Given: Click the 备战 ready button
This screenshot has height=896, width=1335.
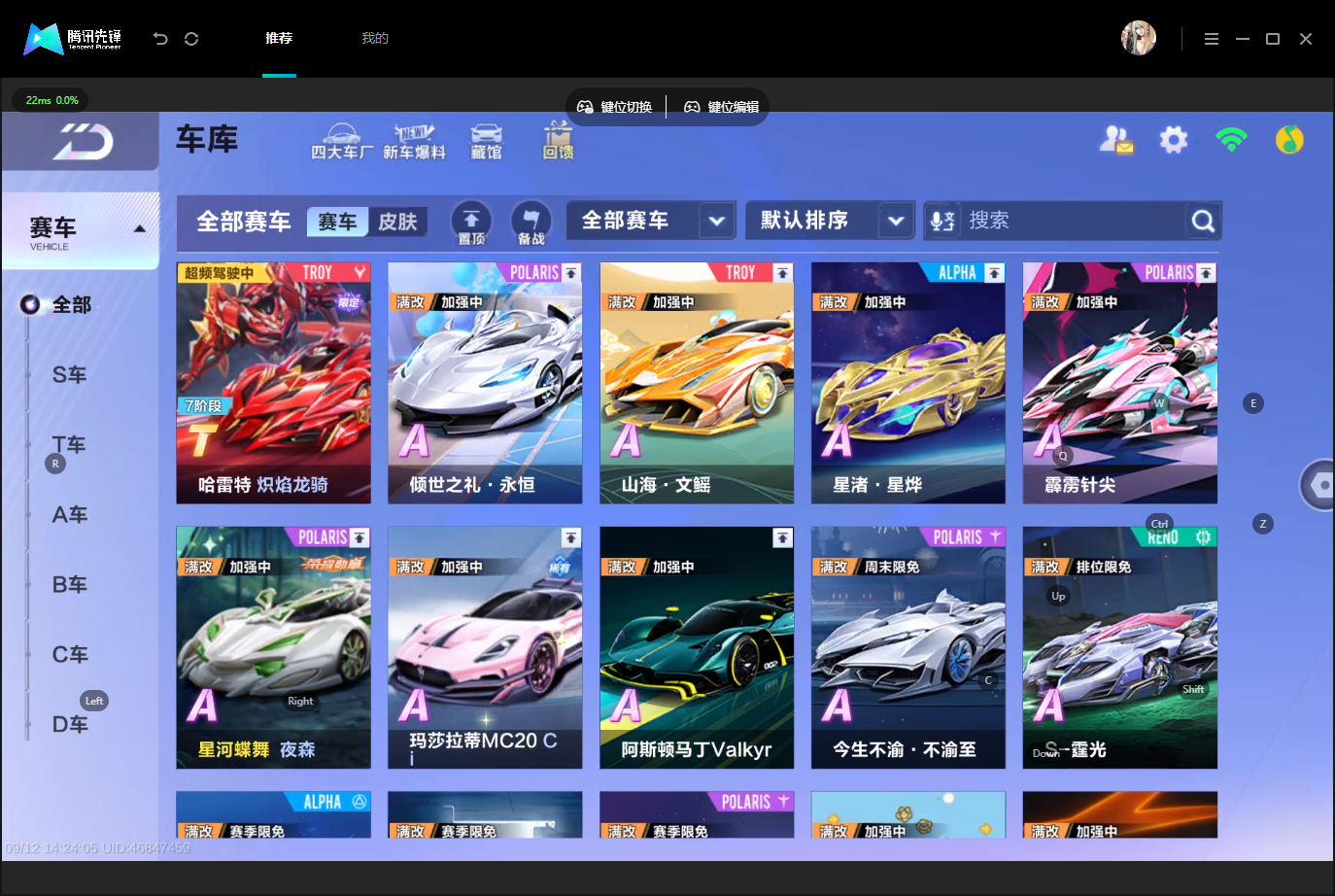Looking at the screenshot, I should pyautogui.click(x=531, y=223).
